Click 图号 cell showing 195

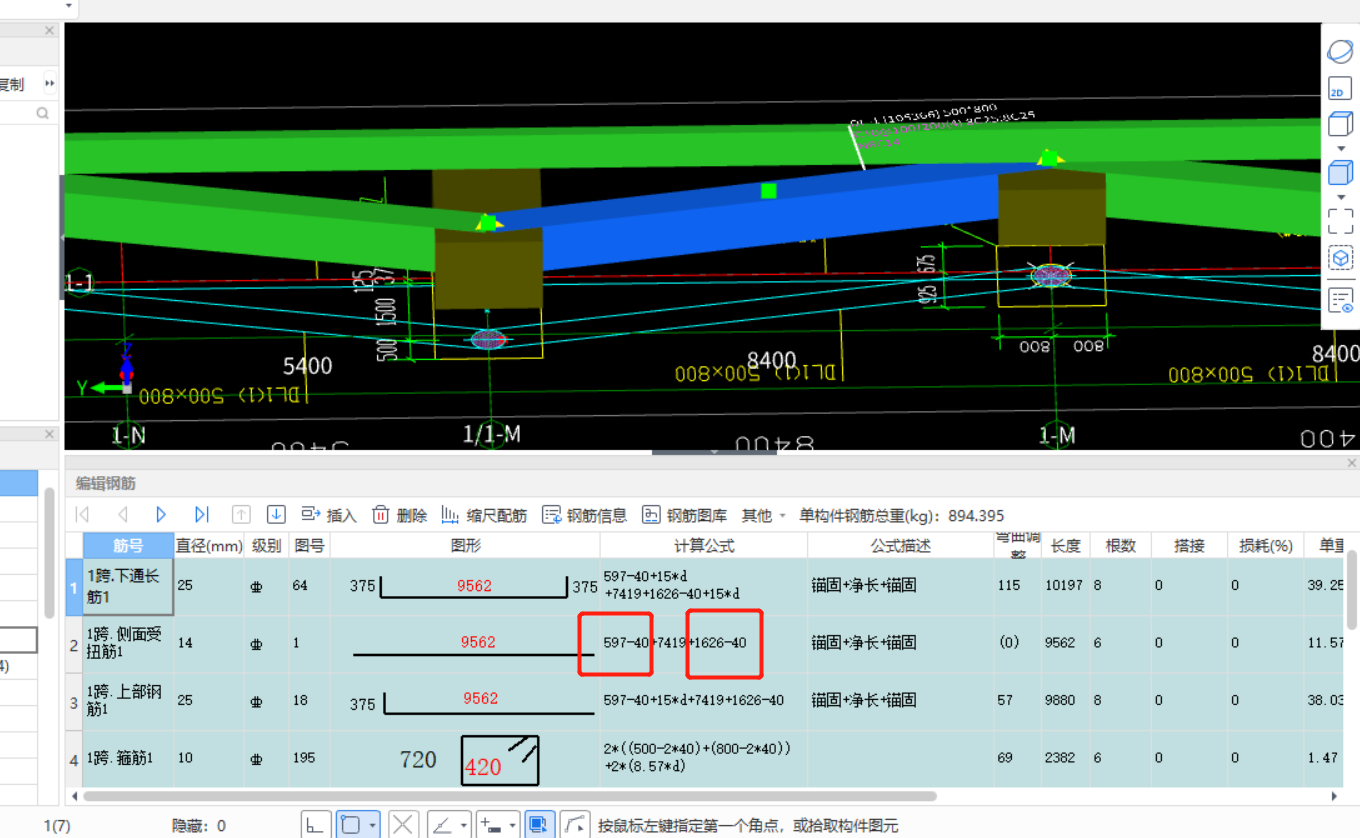click(x=309, y=758)
